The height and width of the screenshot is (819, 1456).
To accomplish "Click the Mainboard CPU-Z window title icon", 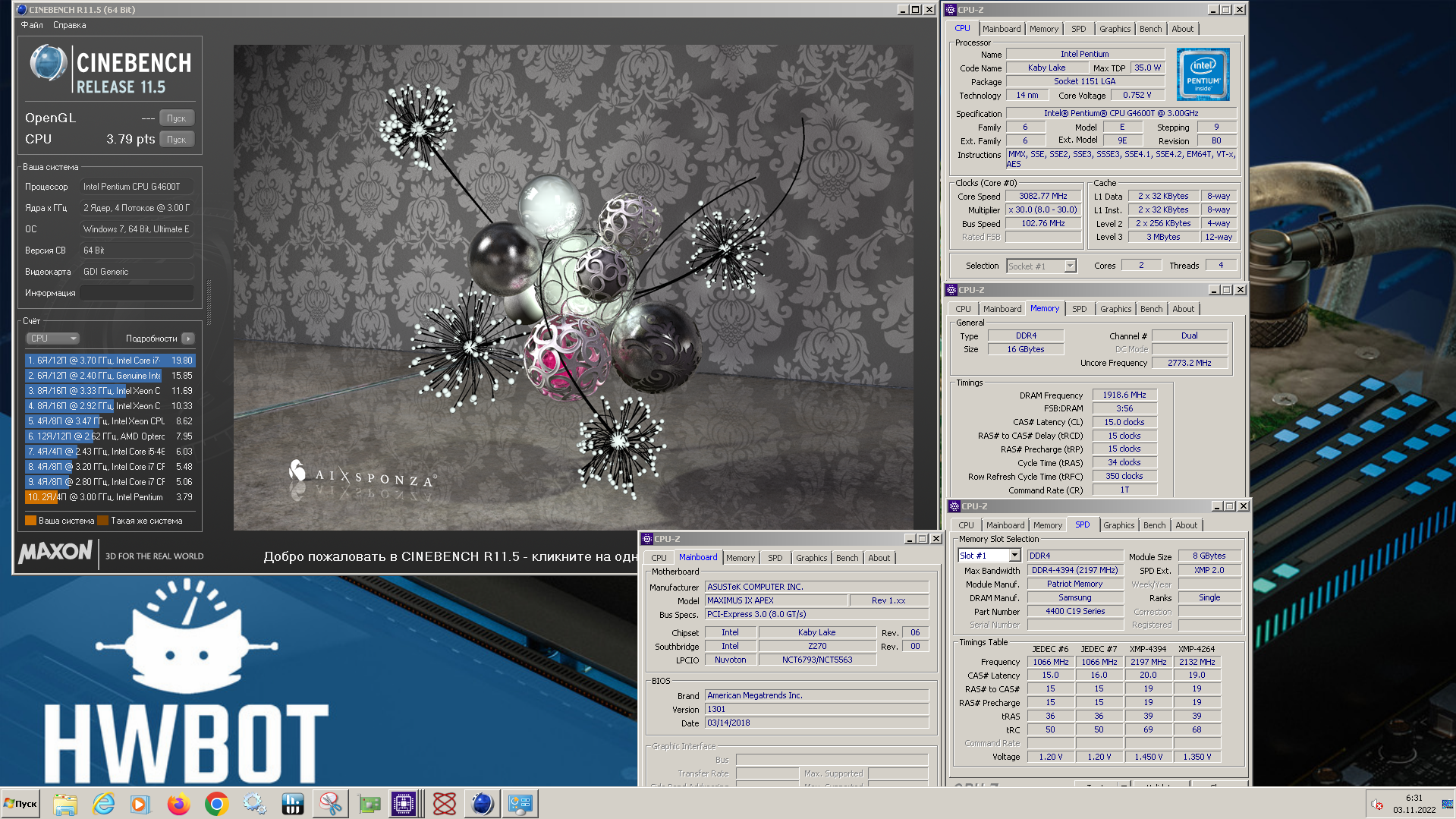I will [x=647, y=539].
